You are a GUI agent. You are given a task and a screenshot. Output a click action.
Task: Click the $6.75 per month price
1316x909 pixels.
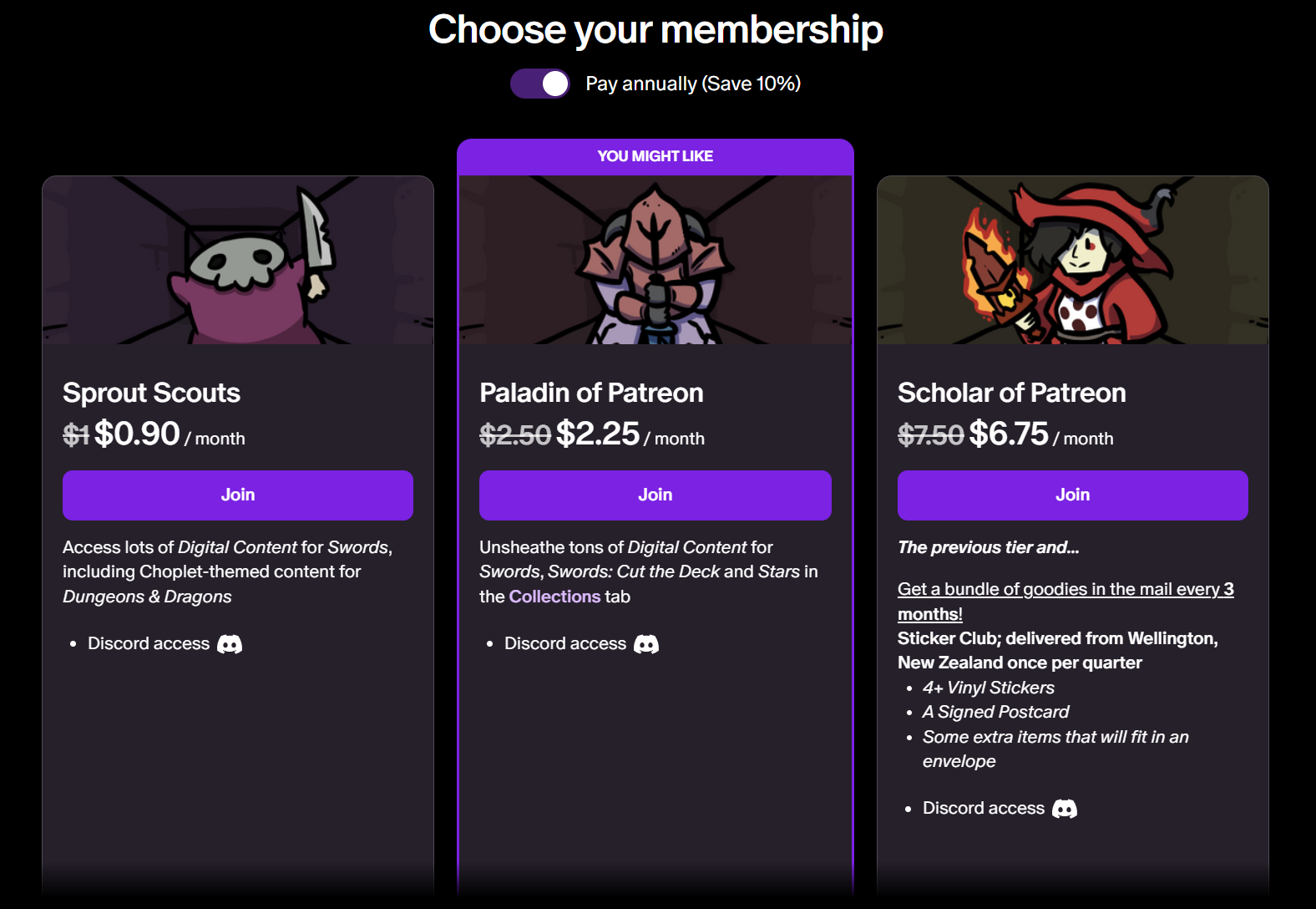tap(1009, 434)
